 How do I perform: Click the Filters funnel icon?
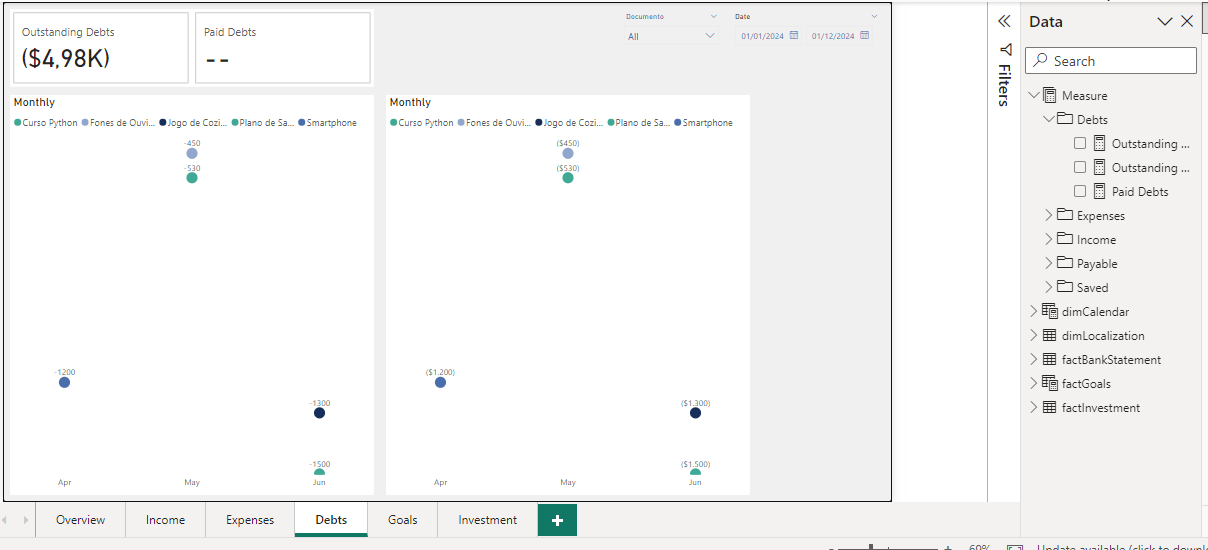(x=1005, y=49)
